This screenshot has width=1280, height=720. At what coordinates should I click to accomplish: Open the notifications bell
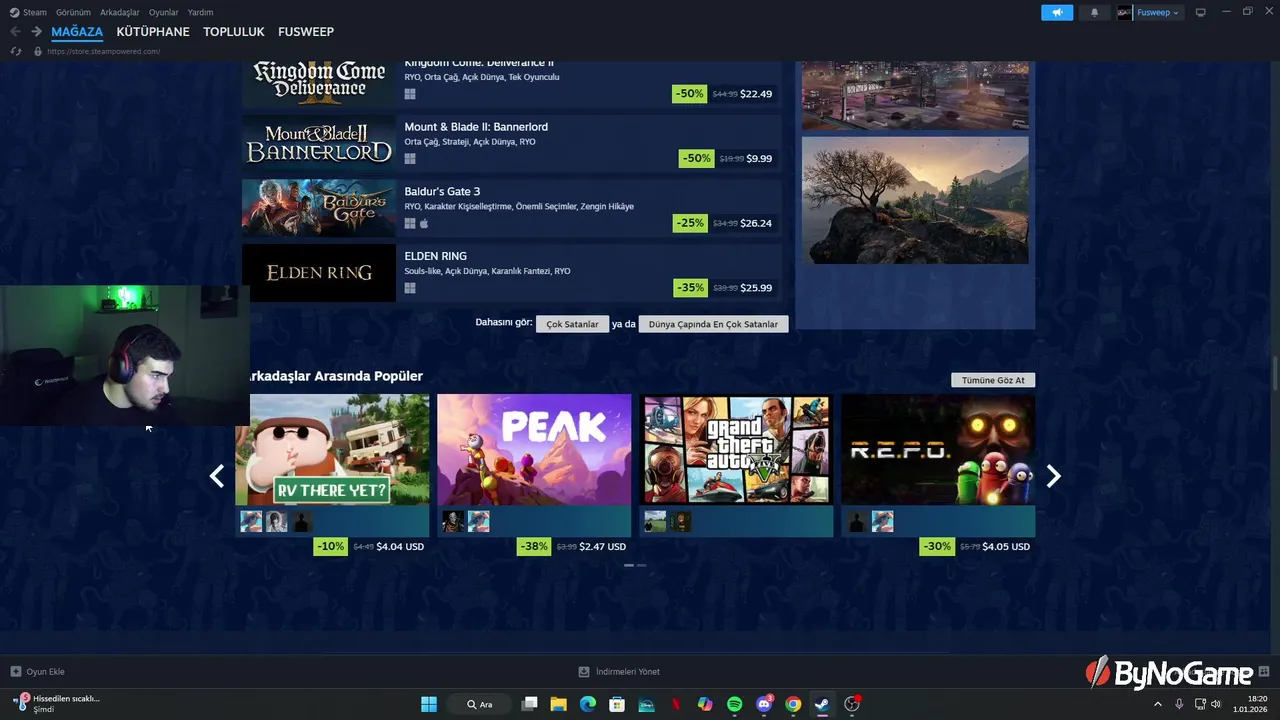click(x=1094, y=12)
